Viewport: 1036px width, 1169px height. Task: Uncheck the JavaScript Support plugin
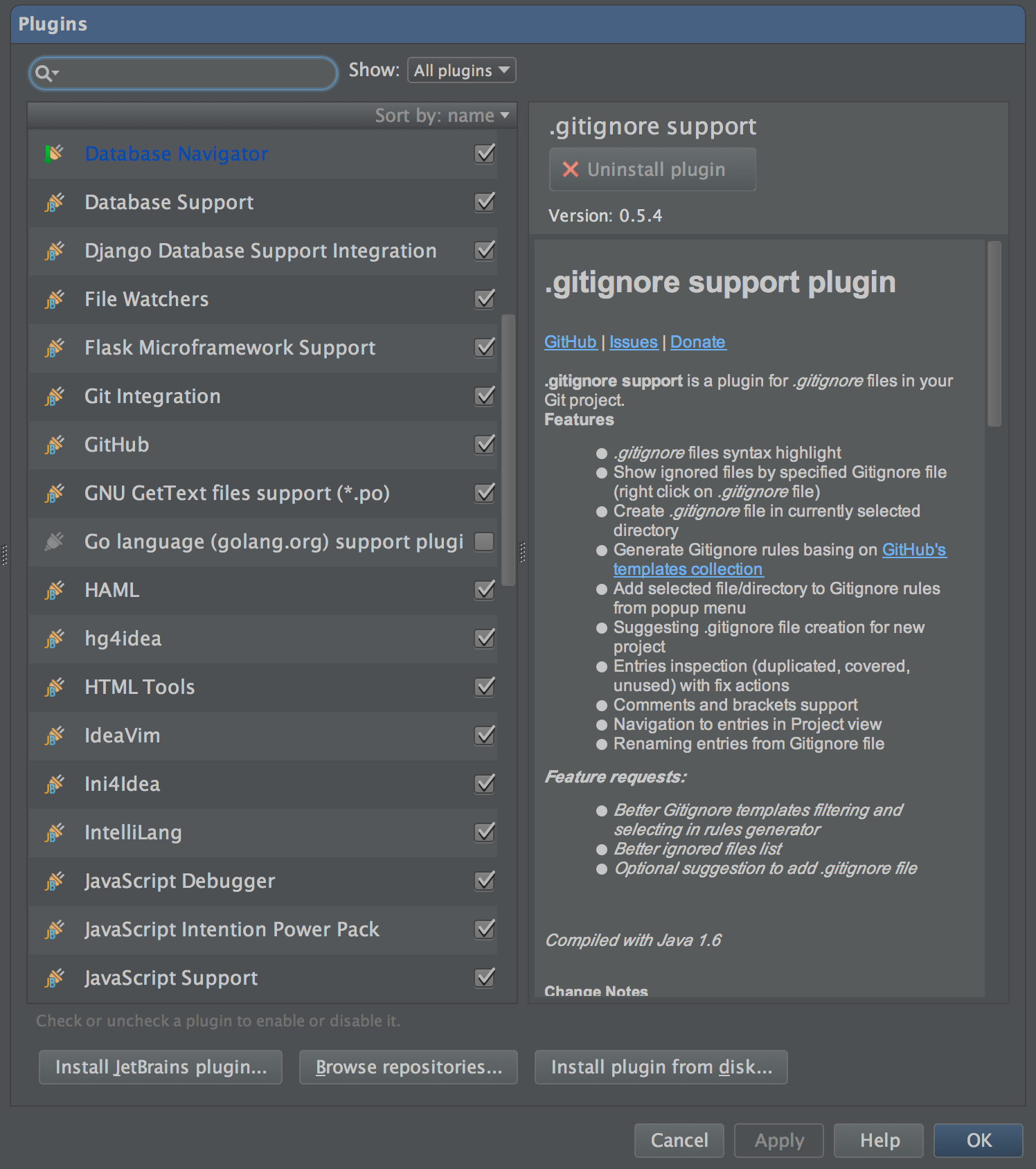pos(485,977)
